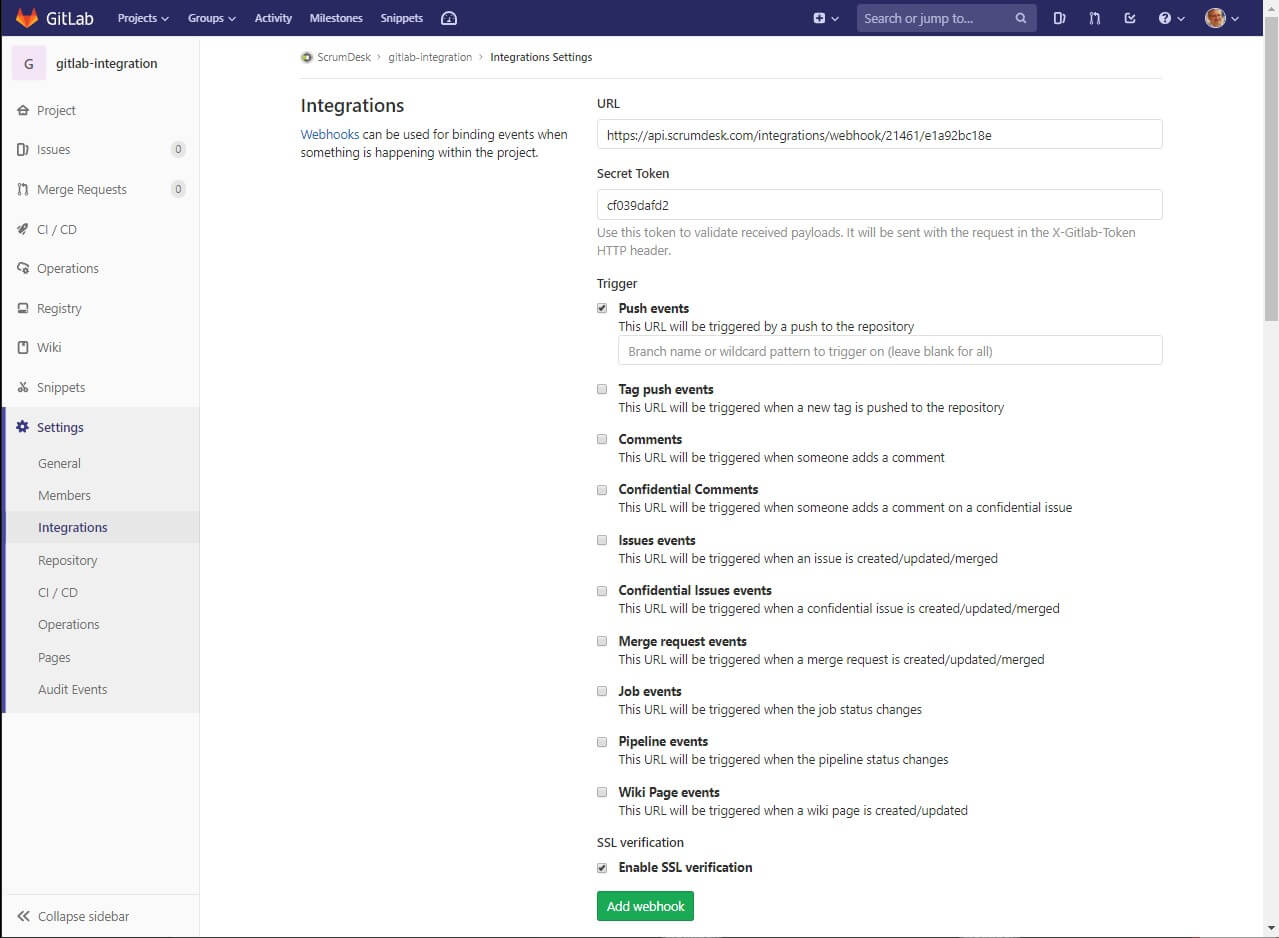Open the operations dashboard gauge icon
1279x938 pixels.
[449, 18]
